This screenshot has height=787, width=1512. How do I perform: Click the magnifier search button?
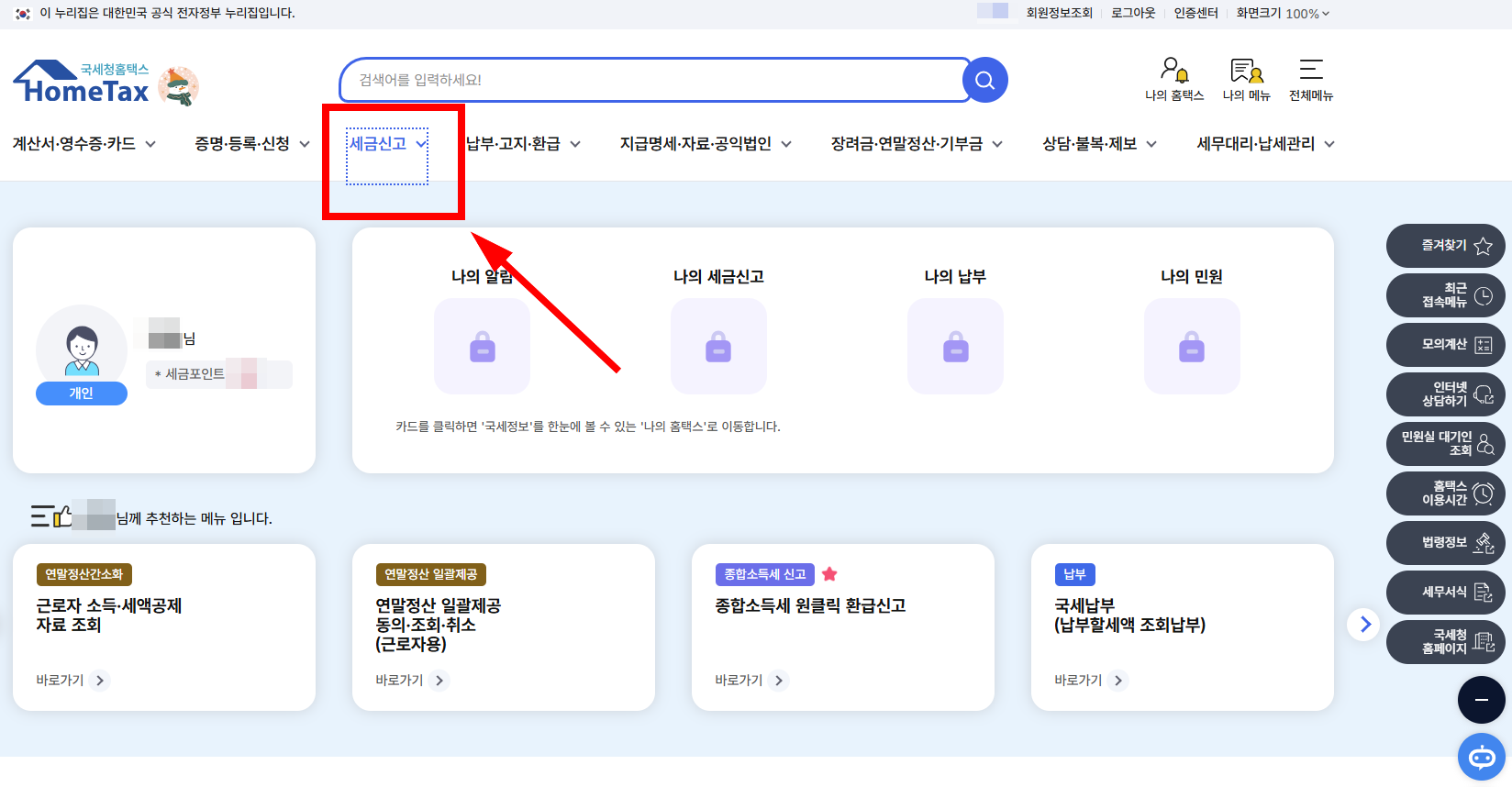click(984, 81)
